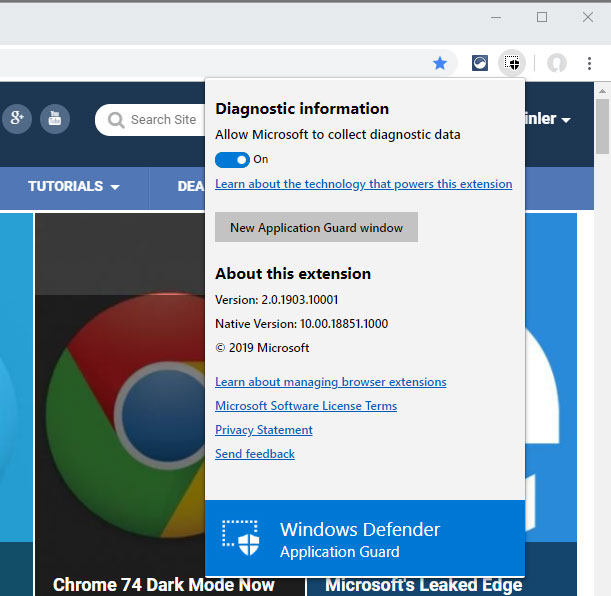This screenshot has width=611, height=596.
Task: Open the Learn about managing browser extensions link
Action: (x=330, y=382)
